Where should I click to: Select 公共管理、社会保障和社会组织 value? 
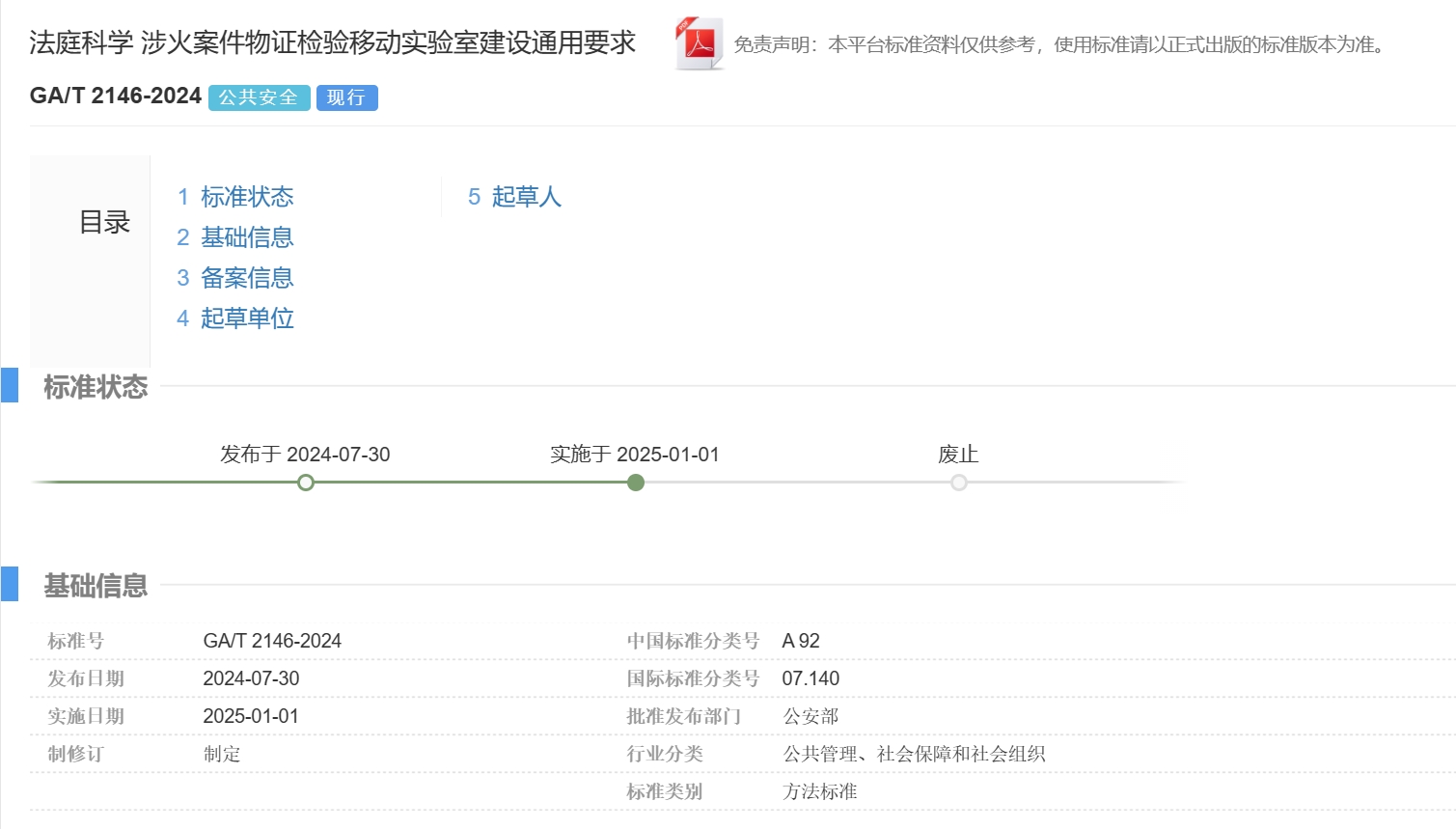[914, 754]
